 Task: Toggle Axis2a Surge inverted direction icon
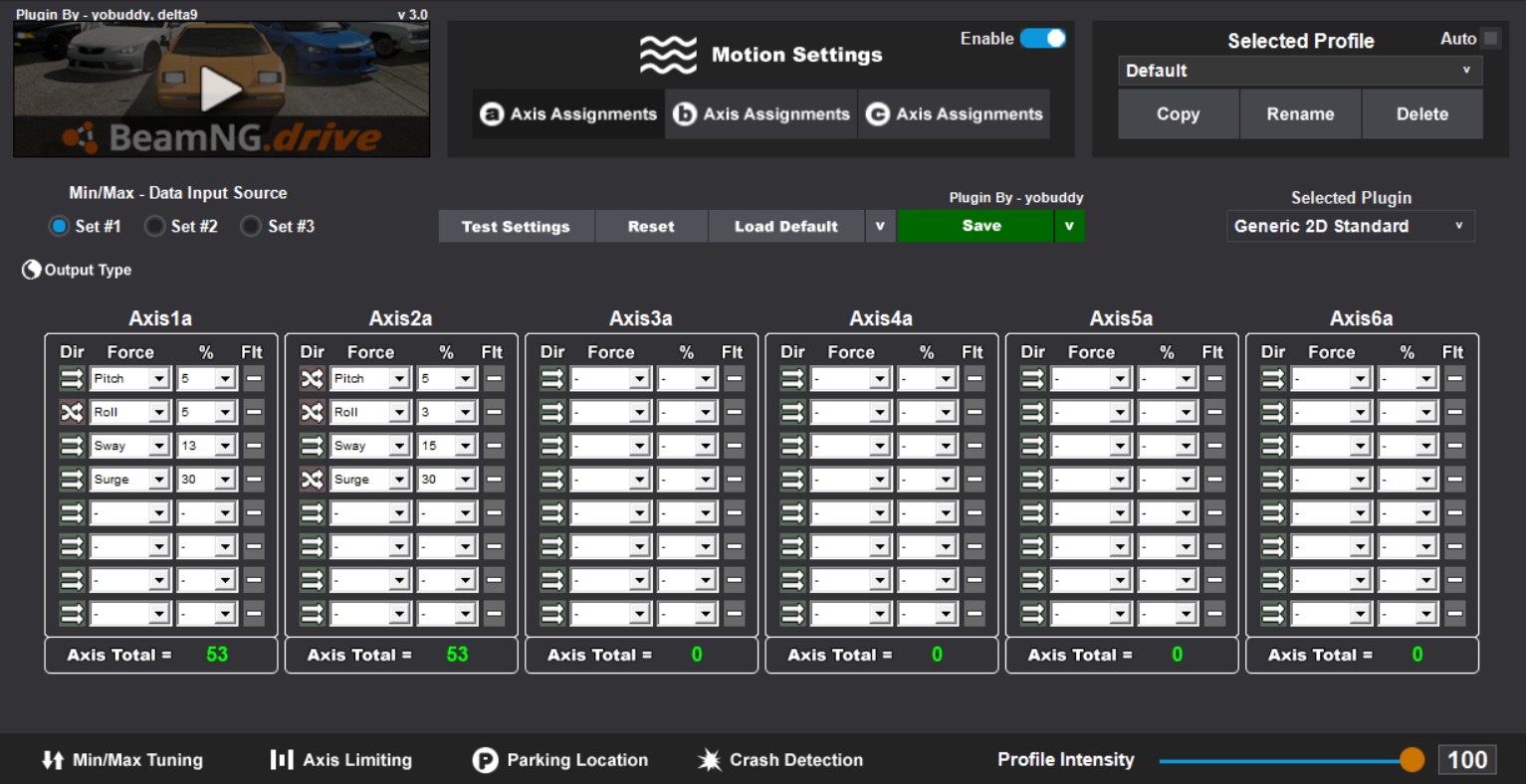coord(312,480)
